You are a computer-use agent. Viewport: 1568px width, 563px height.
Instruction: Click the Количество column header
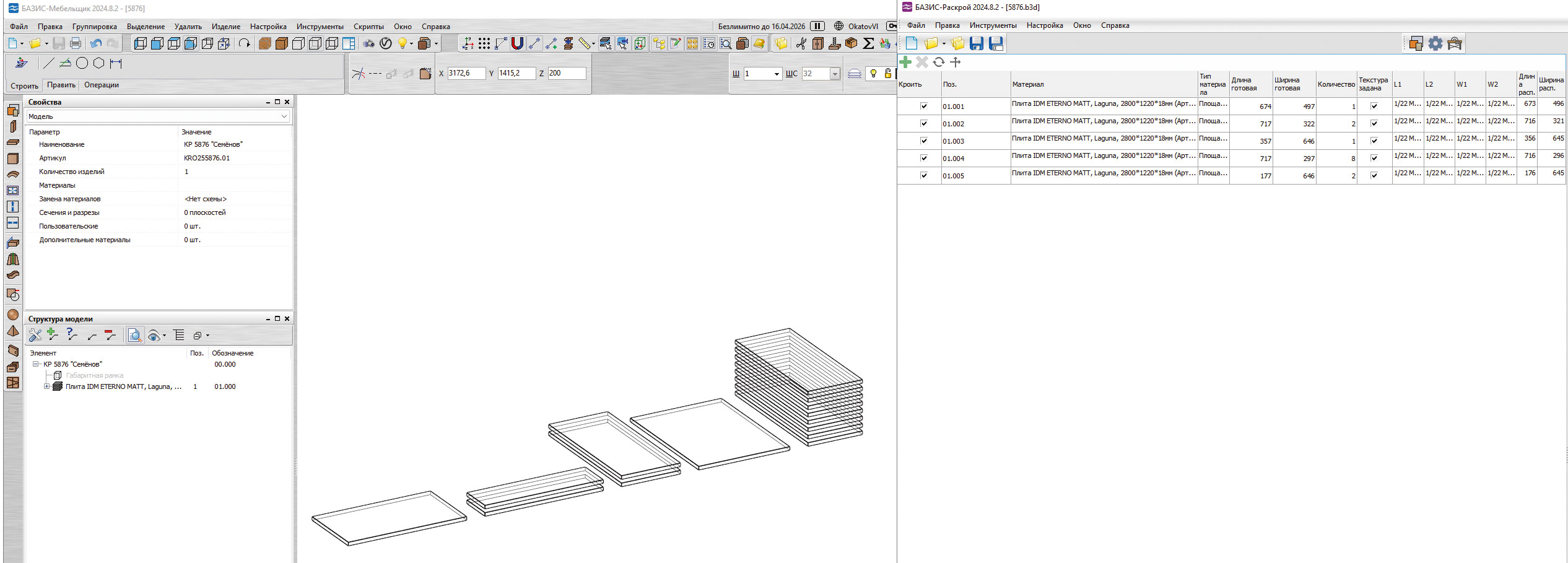1336,84
